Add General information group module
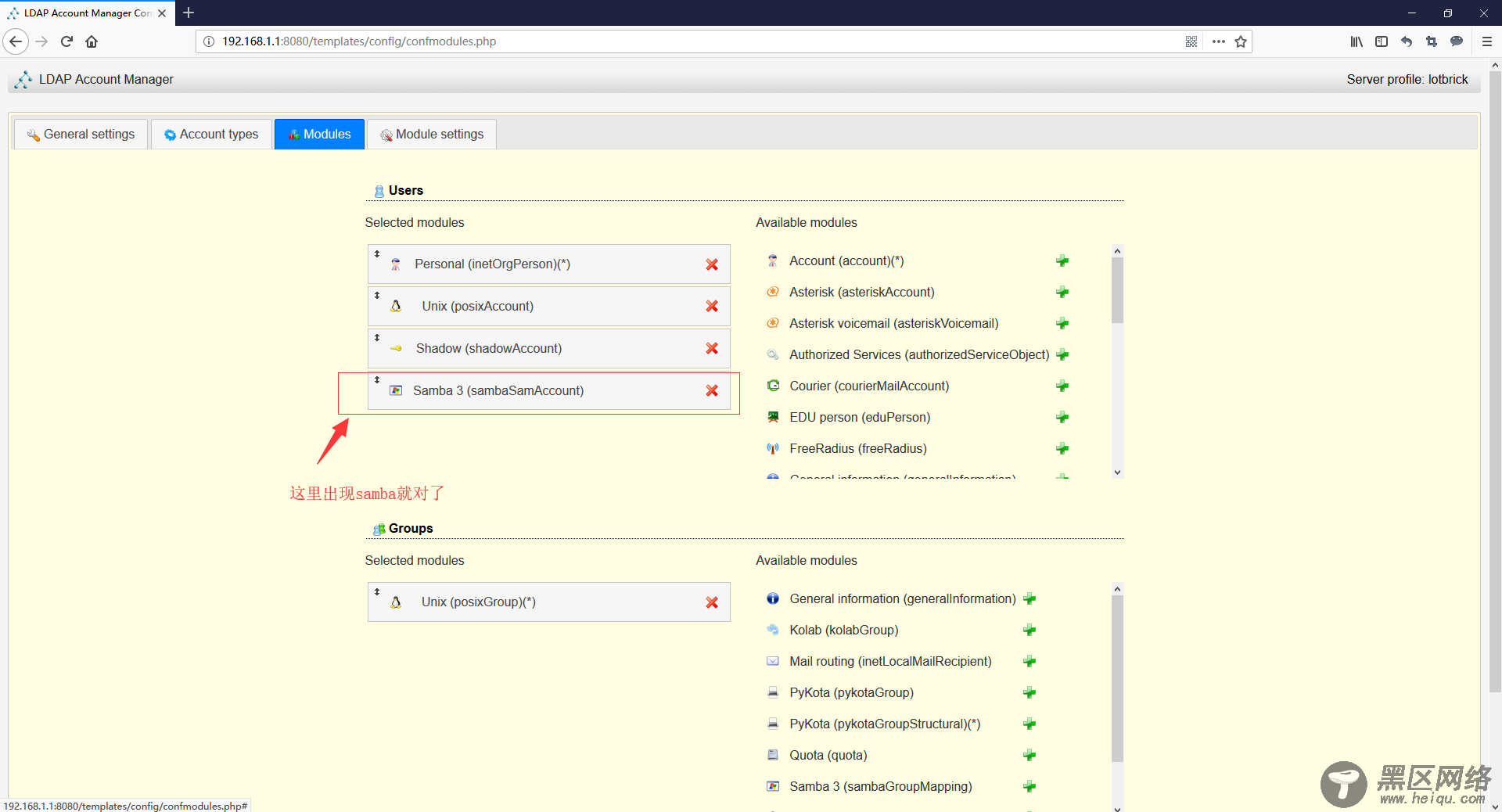Viewport: 1502px width, 812px height. [1029, 599]
